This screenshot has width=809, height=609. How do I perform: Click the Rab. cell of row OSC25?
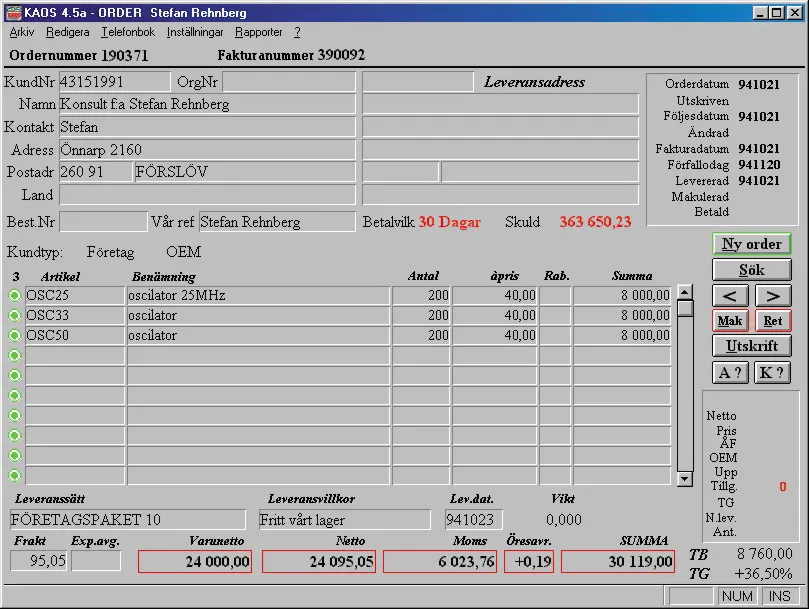[555, 295]
